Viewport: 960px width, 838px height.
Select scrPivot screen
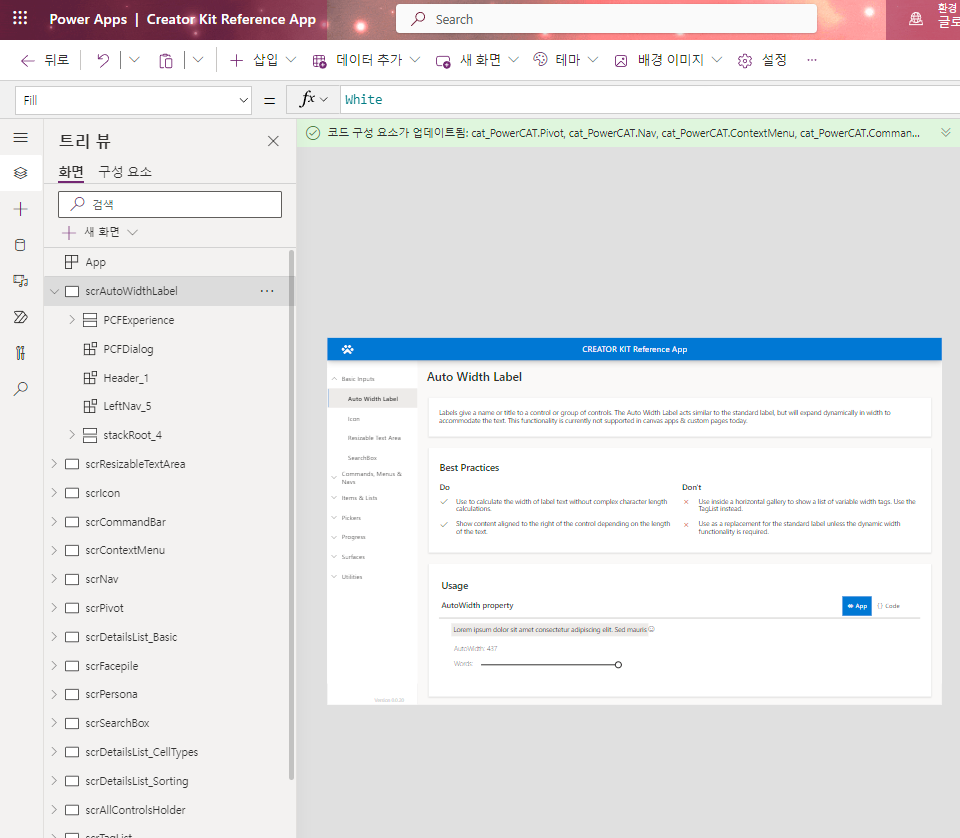104,608
